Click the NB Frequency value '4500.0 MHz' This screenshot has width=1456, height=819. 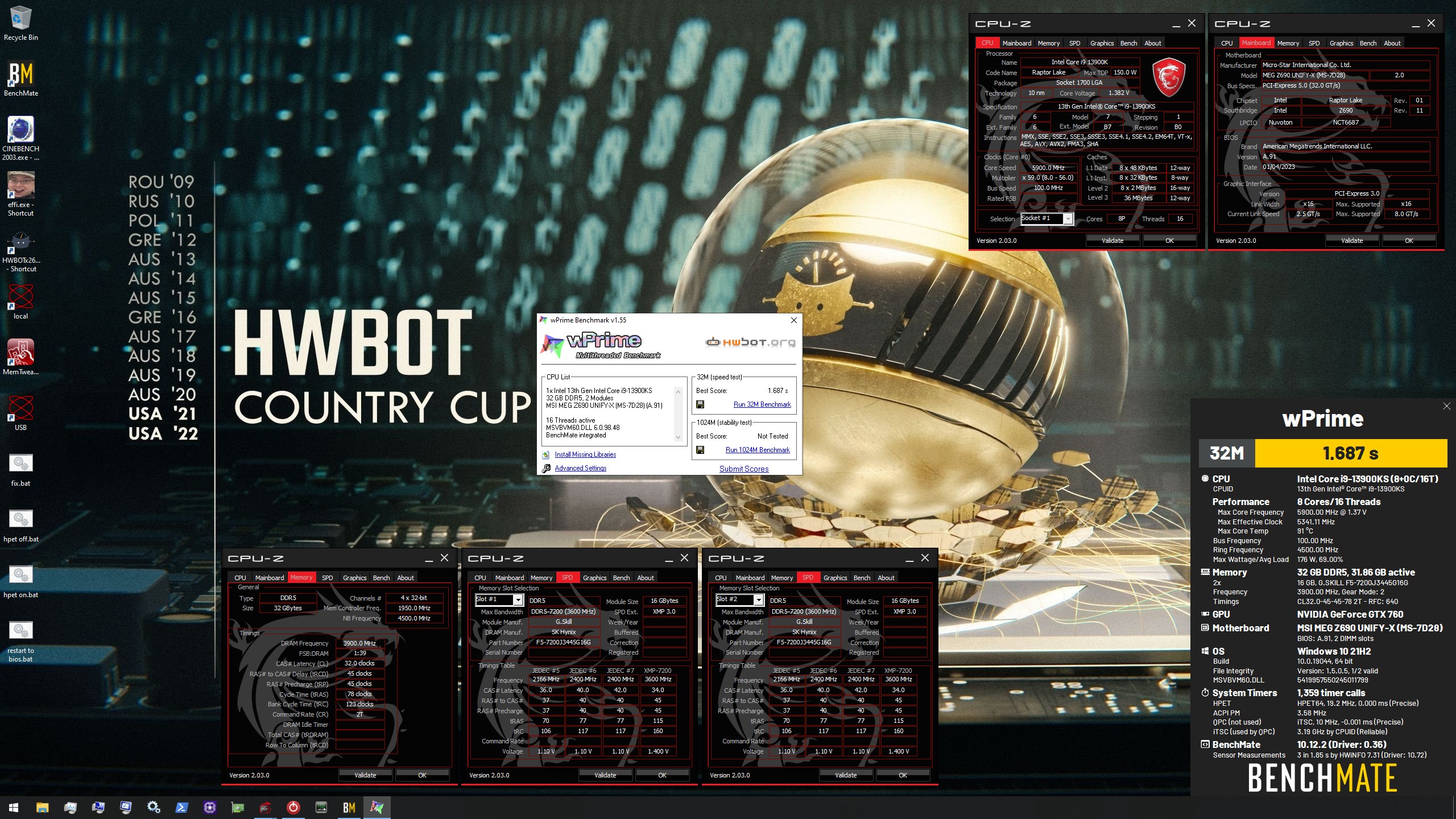pos(413,618)
